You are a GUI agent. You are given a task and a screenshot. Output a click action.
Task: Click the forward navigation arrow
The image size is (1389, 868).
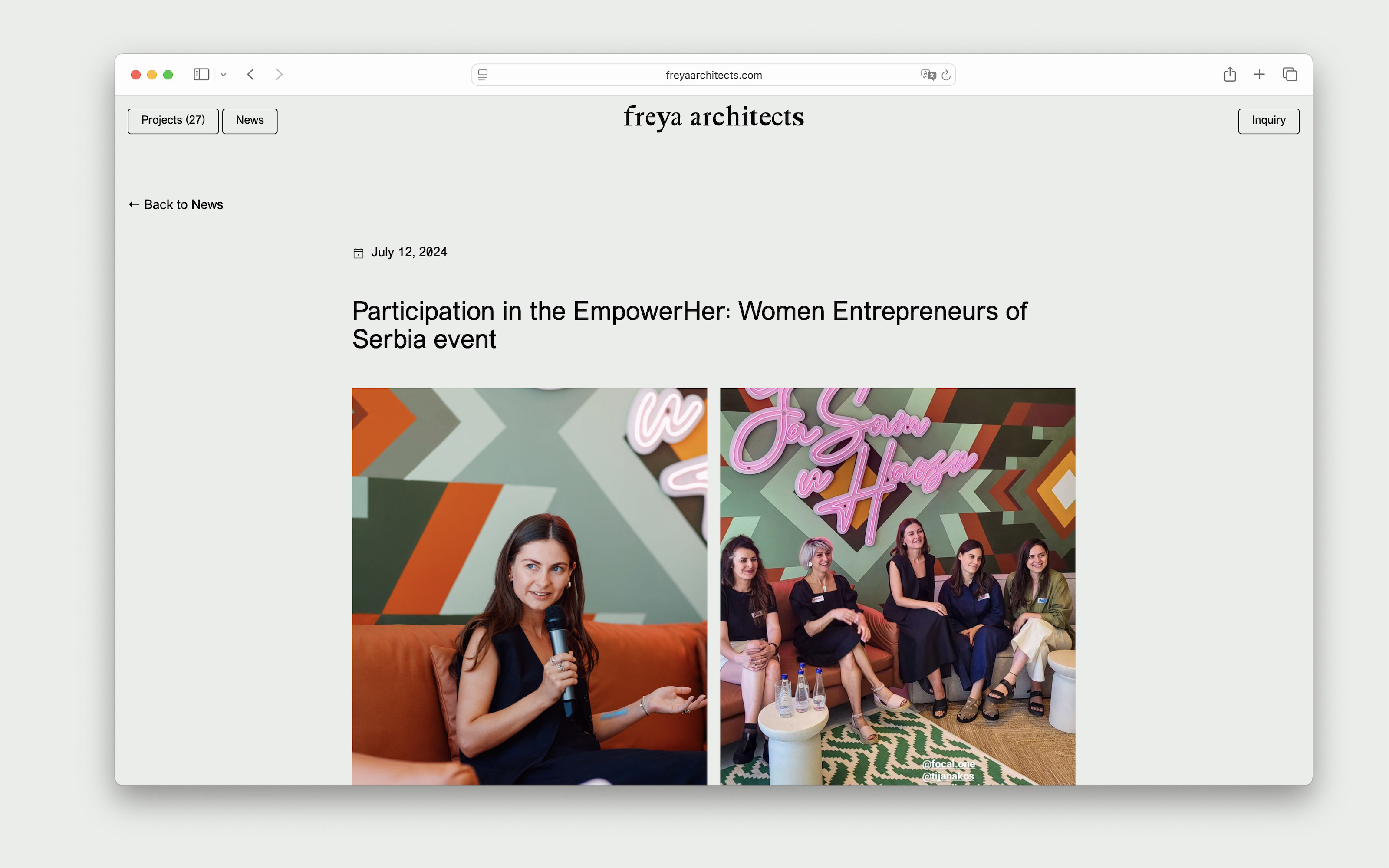pos(279,75)
